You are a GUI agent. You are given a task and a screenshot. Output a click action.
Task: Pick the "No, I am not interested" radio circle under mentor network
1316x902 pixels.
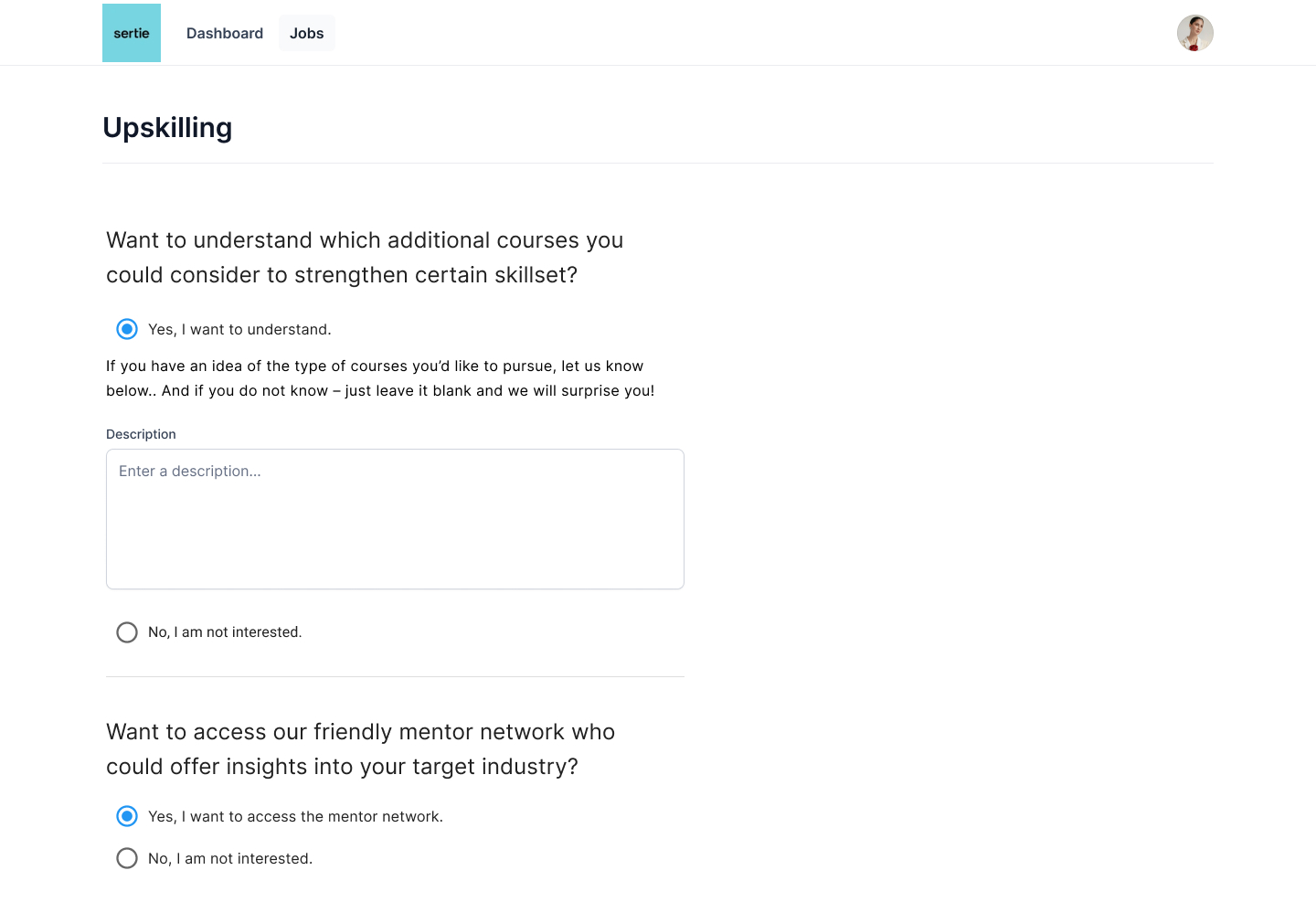tap(127, 858)
